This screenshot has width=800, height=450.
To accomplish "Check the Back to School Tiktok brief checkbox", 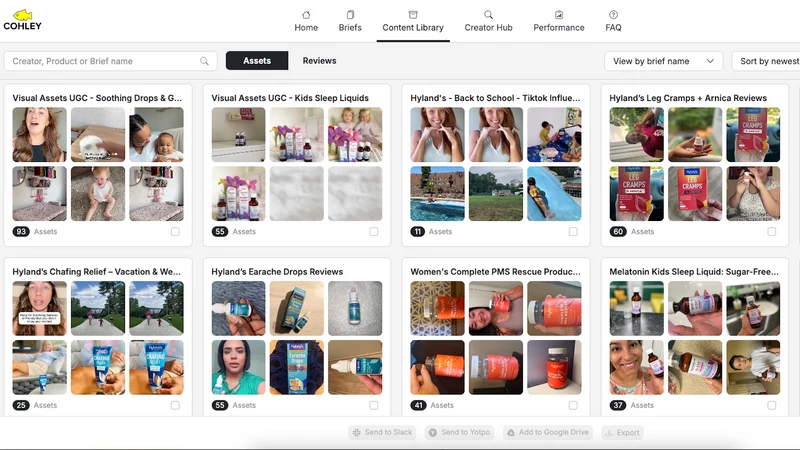I will 573,232.
